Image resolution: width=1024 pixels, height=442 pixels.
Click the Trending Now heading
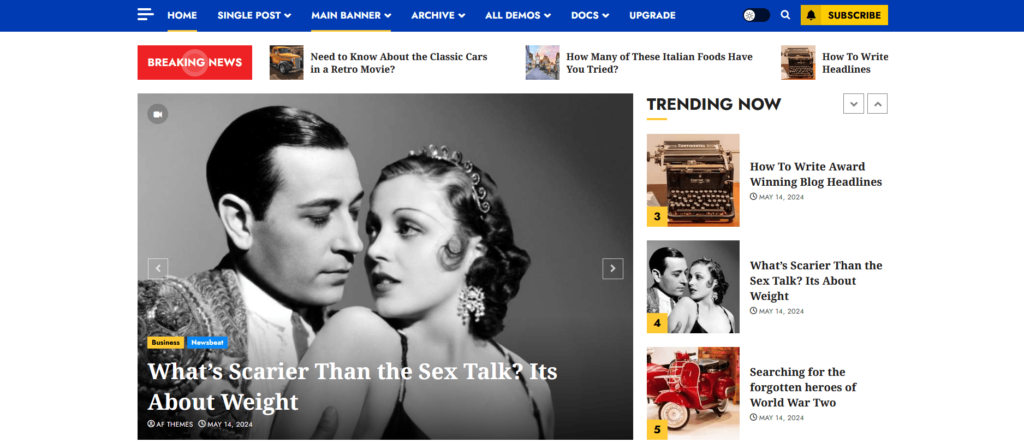point(714,104)
